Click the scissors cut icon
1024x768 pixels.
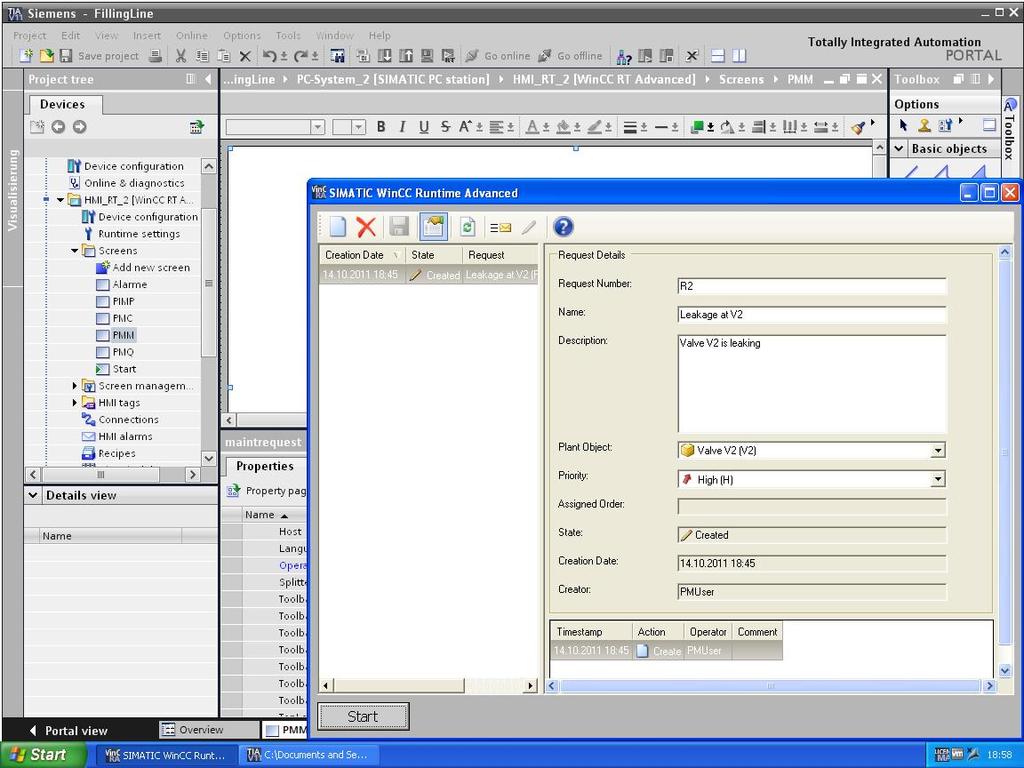181,56
